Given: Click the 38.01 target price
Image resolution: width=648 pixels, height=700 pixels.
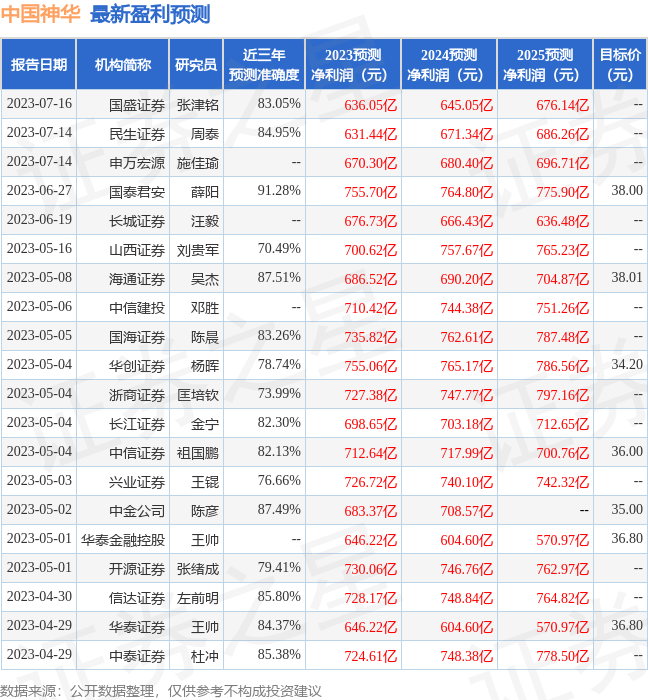Looking at the screenshot, I should [x=627, y=277].
